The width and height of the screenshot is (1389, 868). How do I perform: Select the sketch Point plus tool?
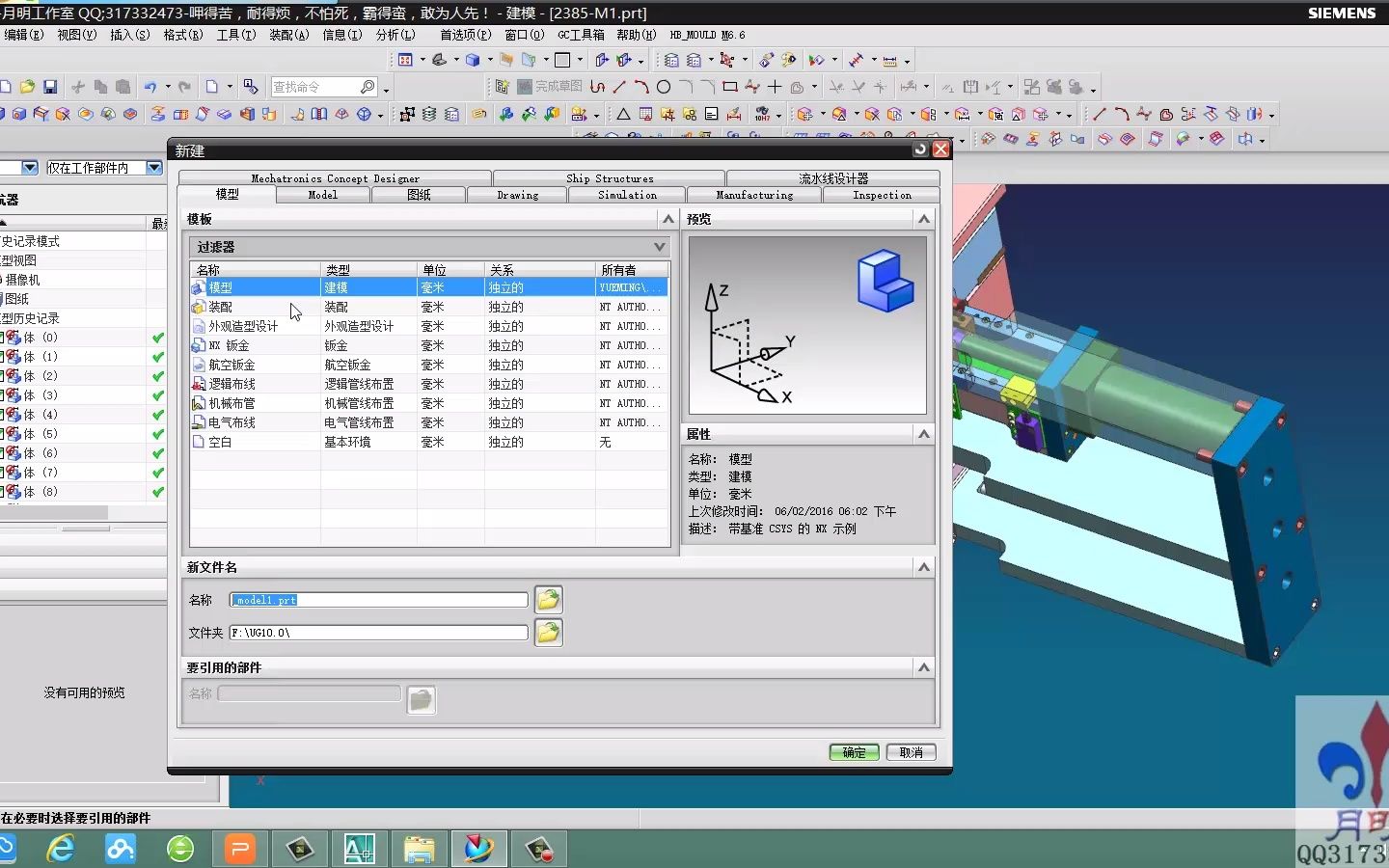point(775,87)
